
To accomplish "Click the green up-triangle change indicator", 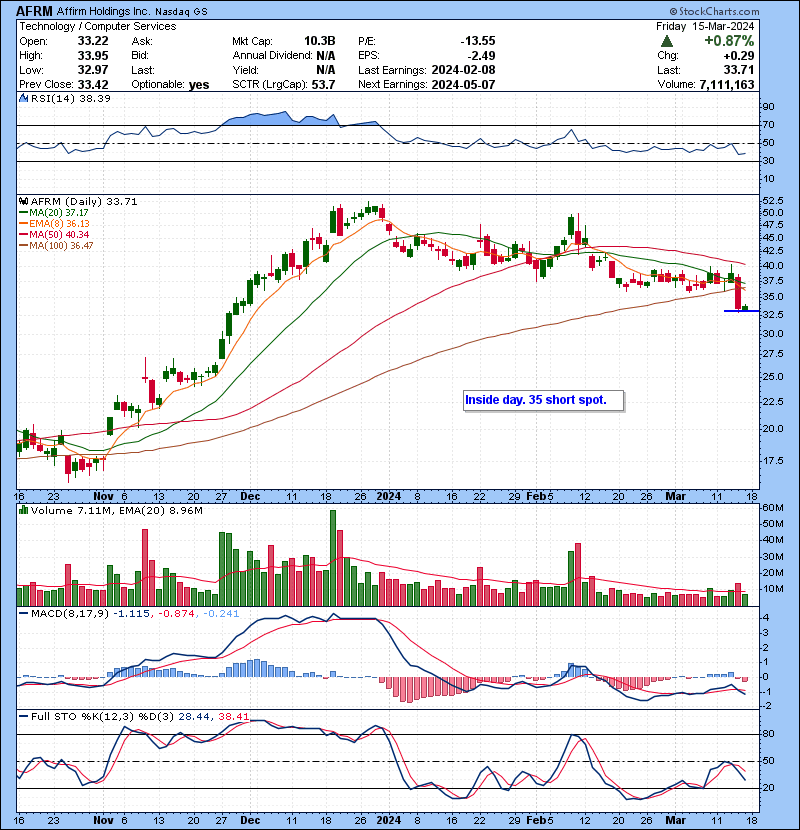I will tap(667, 41).
